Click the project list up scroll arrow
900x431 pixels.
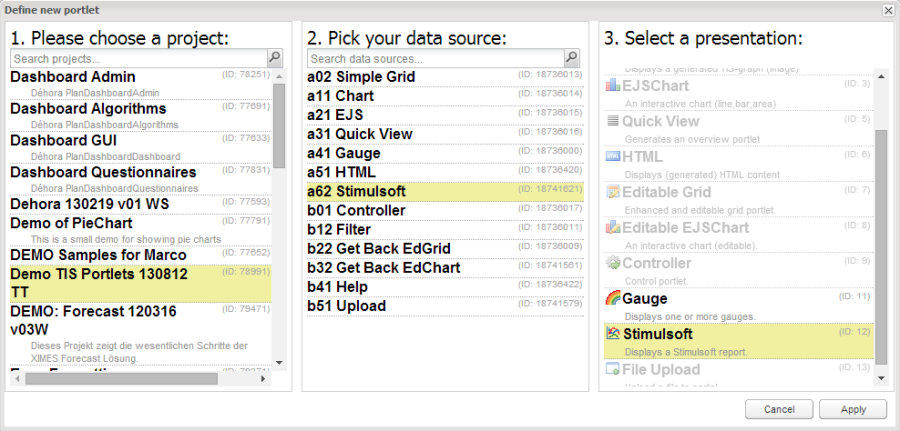279,76
